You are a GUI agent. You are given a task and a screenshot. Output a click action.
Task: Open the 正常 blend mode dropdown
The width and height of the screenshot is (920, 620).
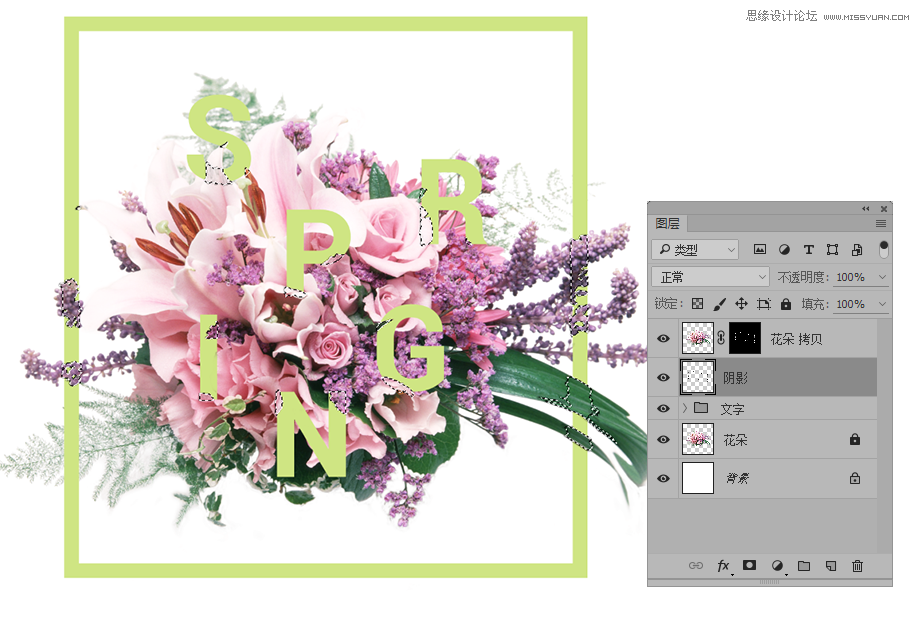tap(711, 276)
